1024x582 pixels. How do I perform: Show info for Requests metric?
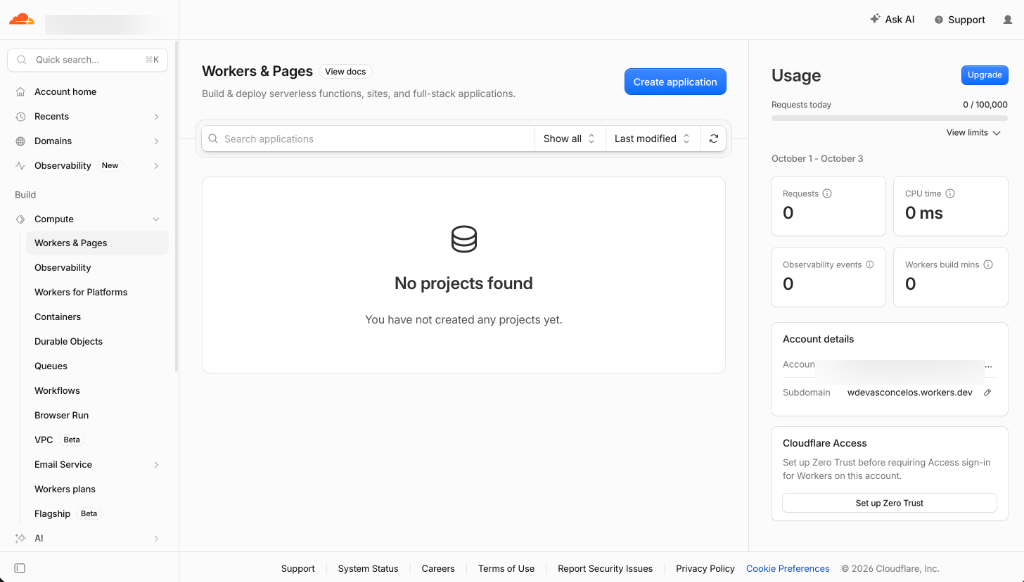pyautogui.click(x=827, y=193)
